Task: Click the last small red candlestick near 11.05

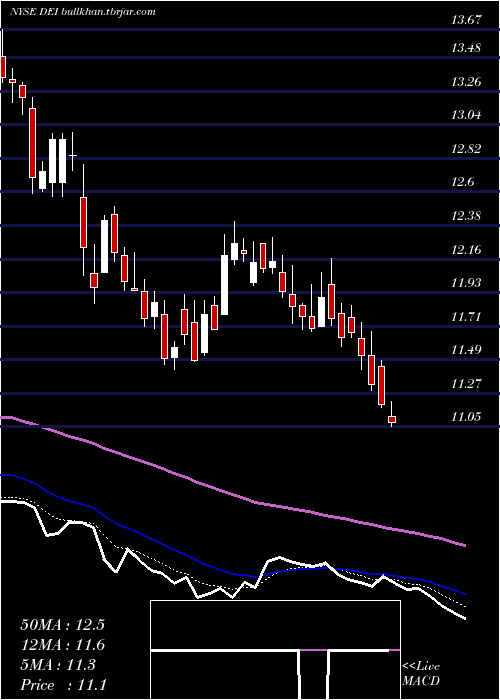Action: [392, 419]
